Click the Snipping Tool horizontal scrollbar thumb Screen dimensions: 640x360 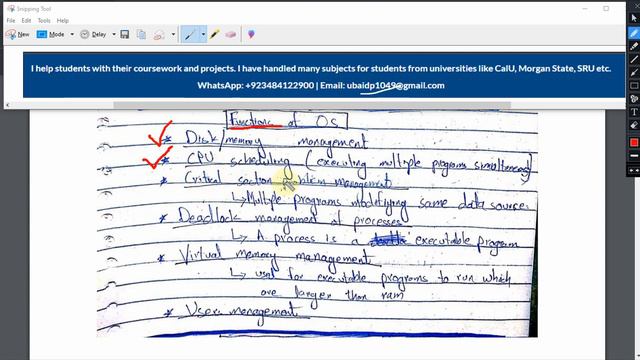(312, 105)
